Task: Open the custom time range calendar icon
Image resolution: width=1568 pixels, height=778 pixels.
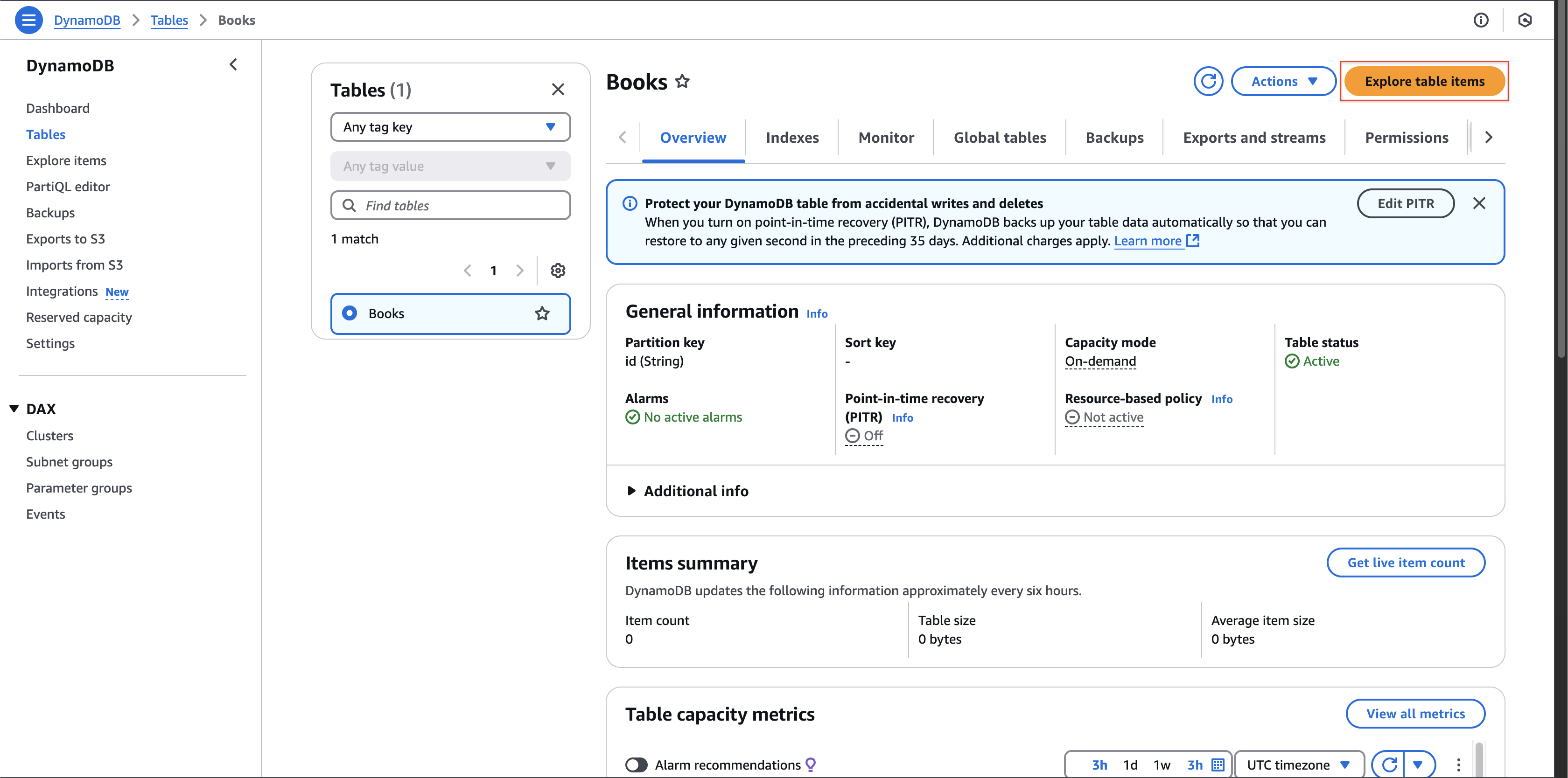Action: [x=1218, y=764]
